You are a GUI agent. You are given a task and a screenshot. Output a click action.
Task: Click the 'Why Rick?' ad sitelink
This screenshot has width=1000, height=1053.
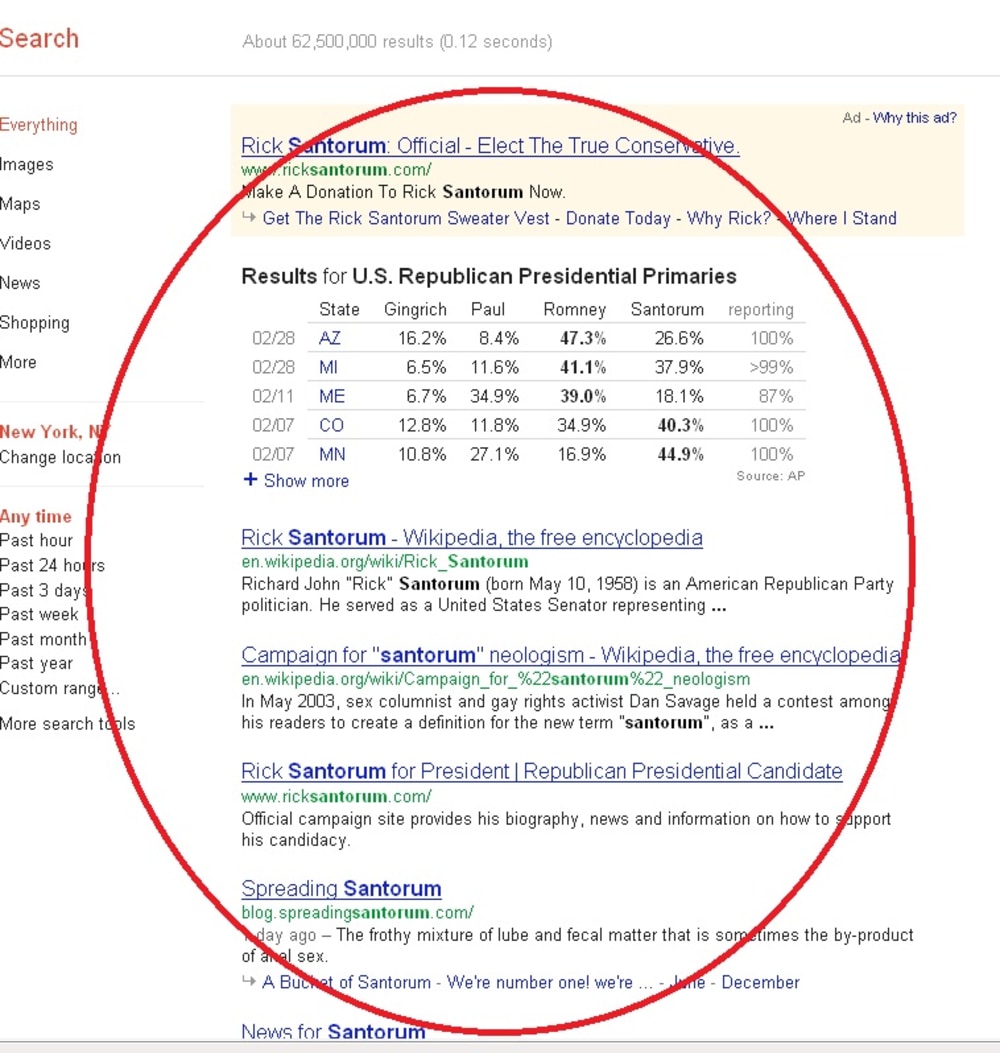click(729, 219)
